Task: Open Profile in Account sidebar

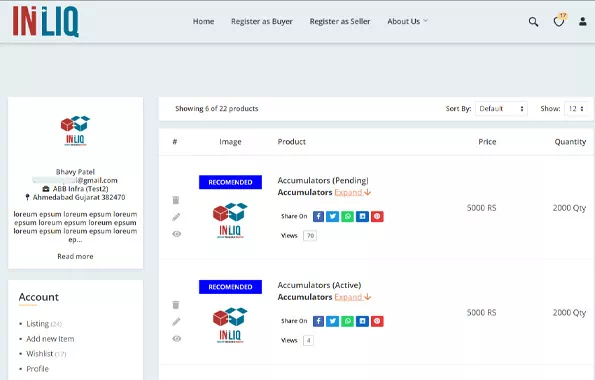Action: [37, 369]
